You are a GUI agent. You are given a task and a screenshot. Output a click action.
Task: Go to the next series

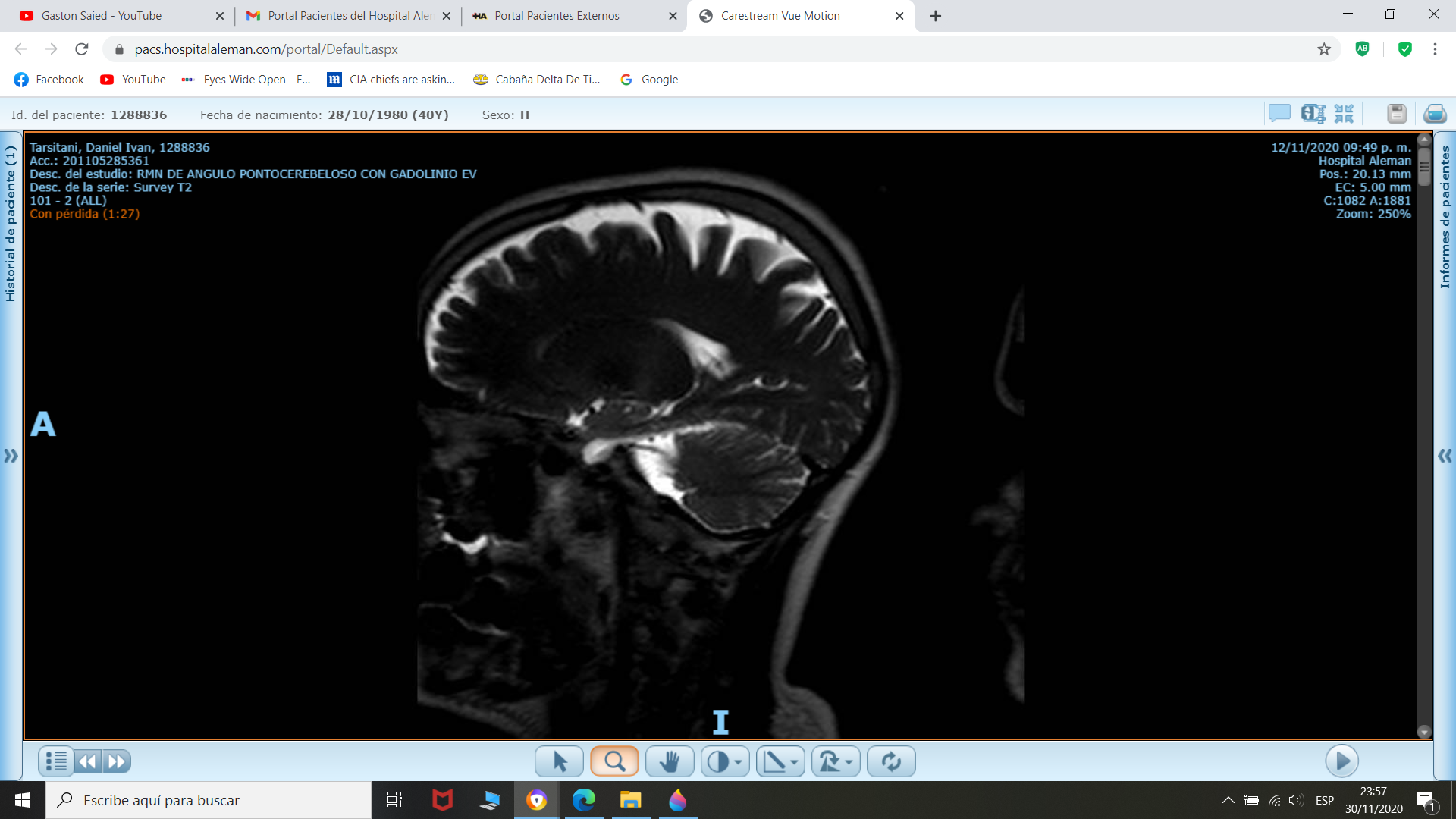(x=117, y=761)
